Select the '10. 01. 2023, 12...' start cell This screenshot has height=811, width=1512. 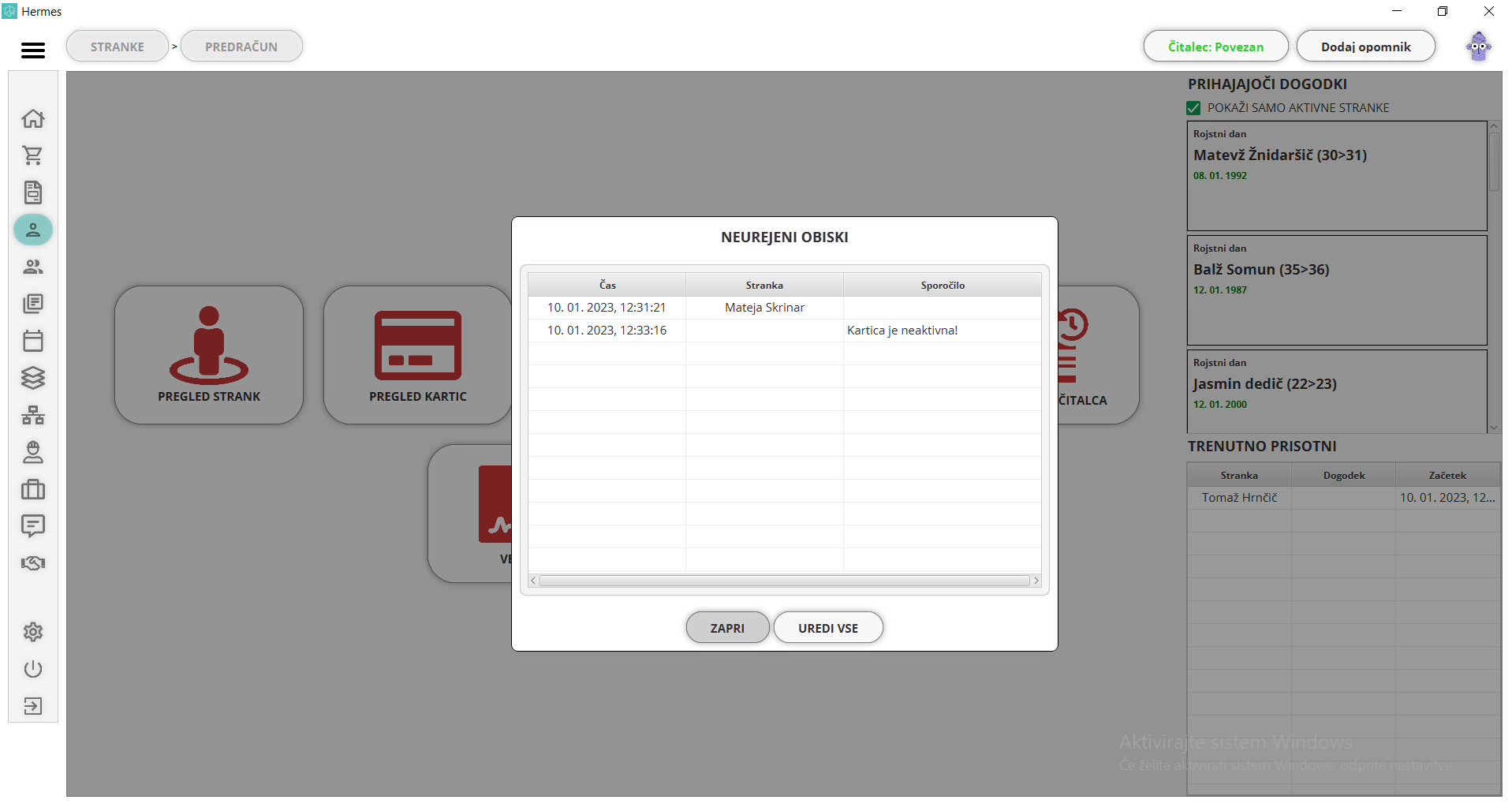point(1447,498)
